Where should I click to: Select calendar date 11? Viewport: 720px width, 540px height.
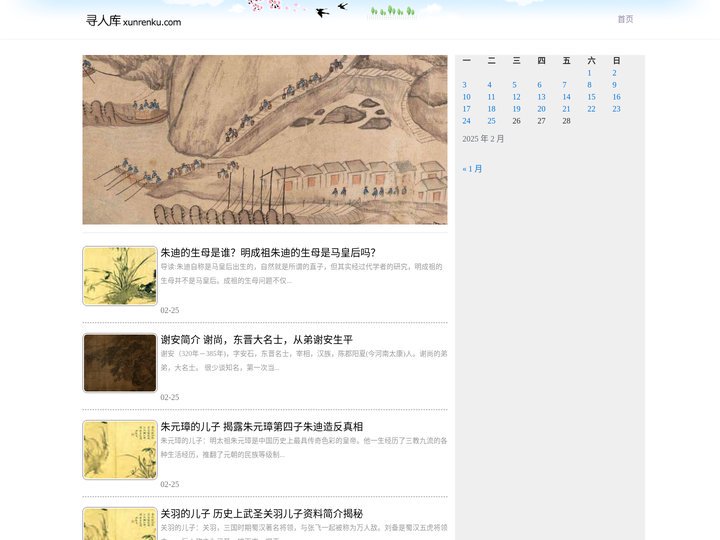(x=491, y=97)
